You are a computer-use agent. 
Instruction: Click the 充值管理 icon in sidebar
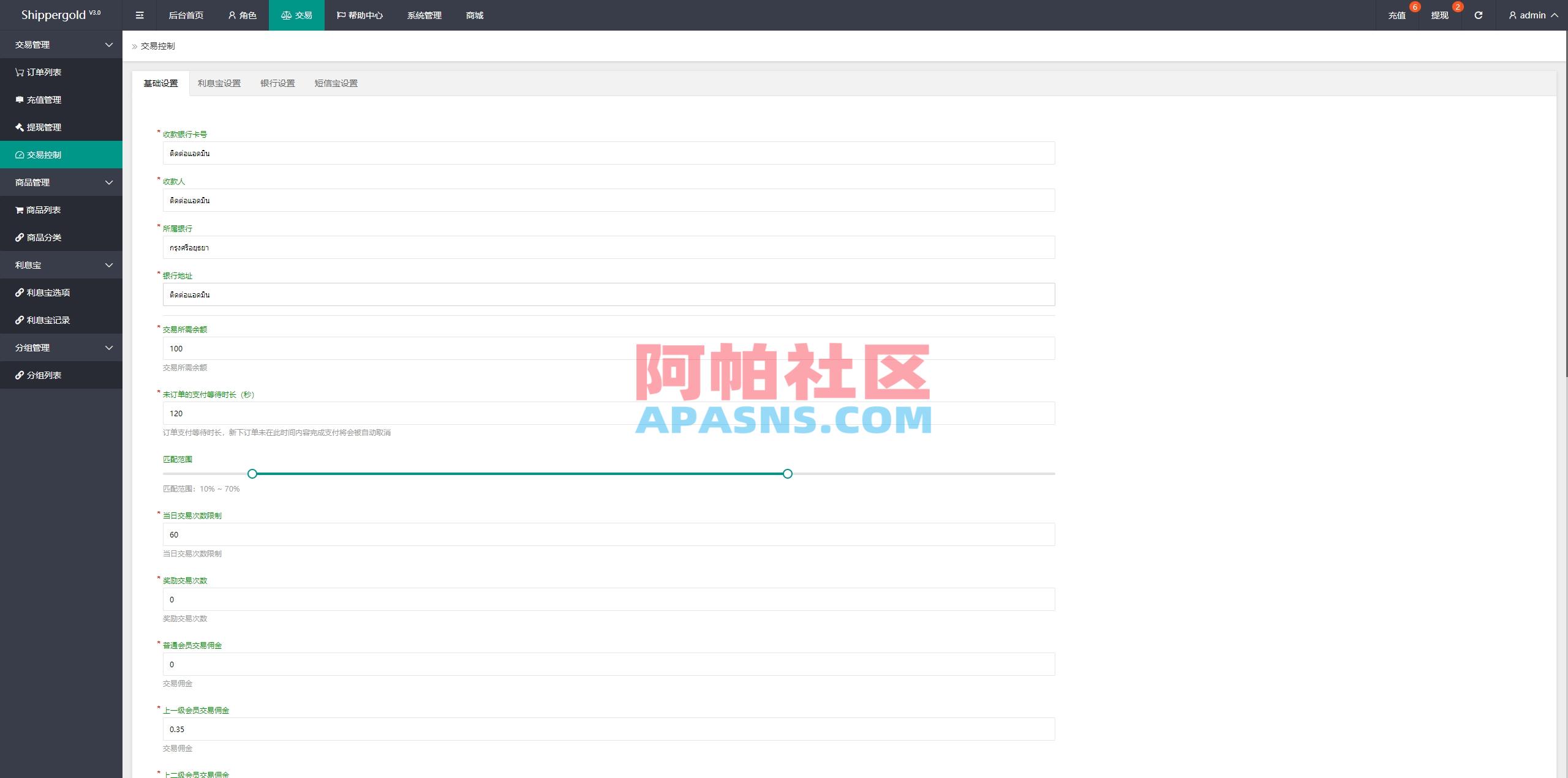[x=18, y=99]
